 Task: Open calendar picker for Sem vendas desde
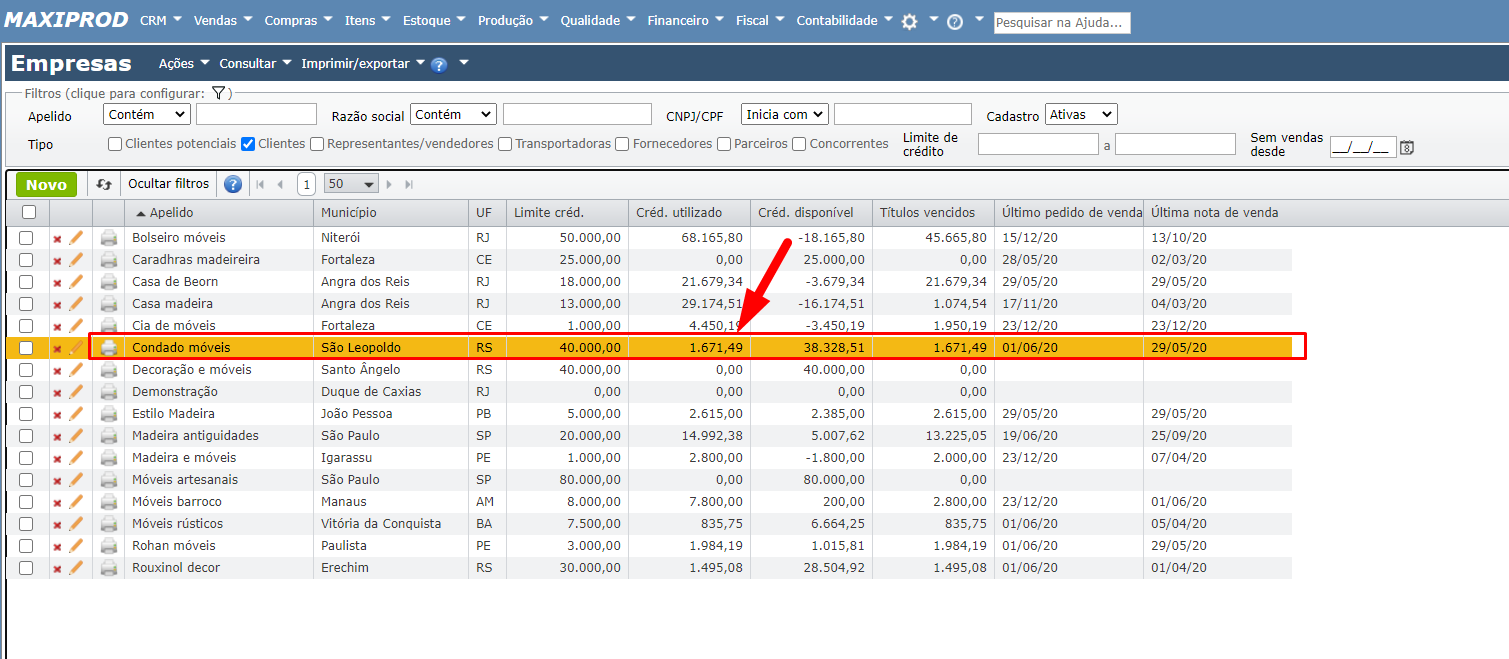pyautogui.click(x=1407, y=147)
